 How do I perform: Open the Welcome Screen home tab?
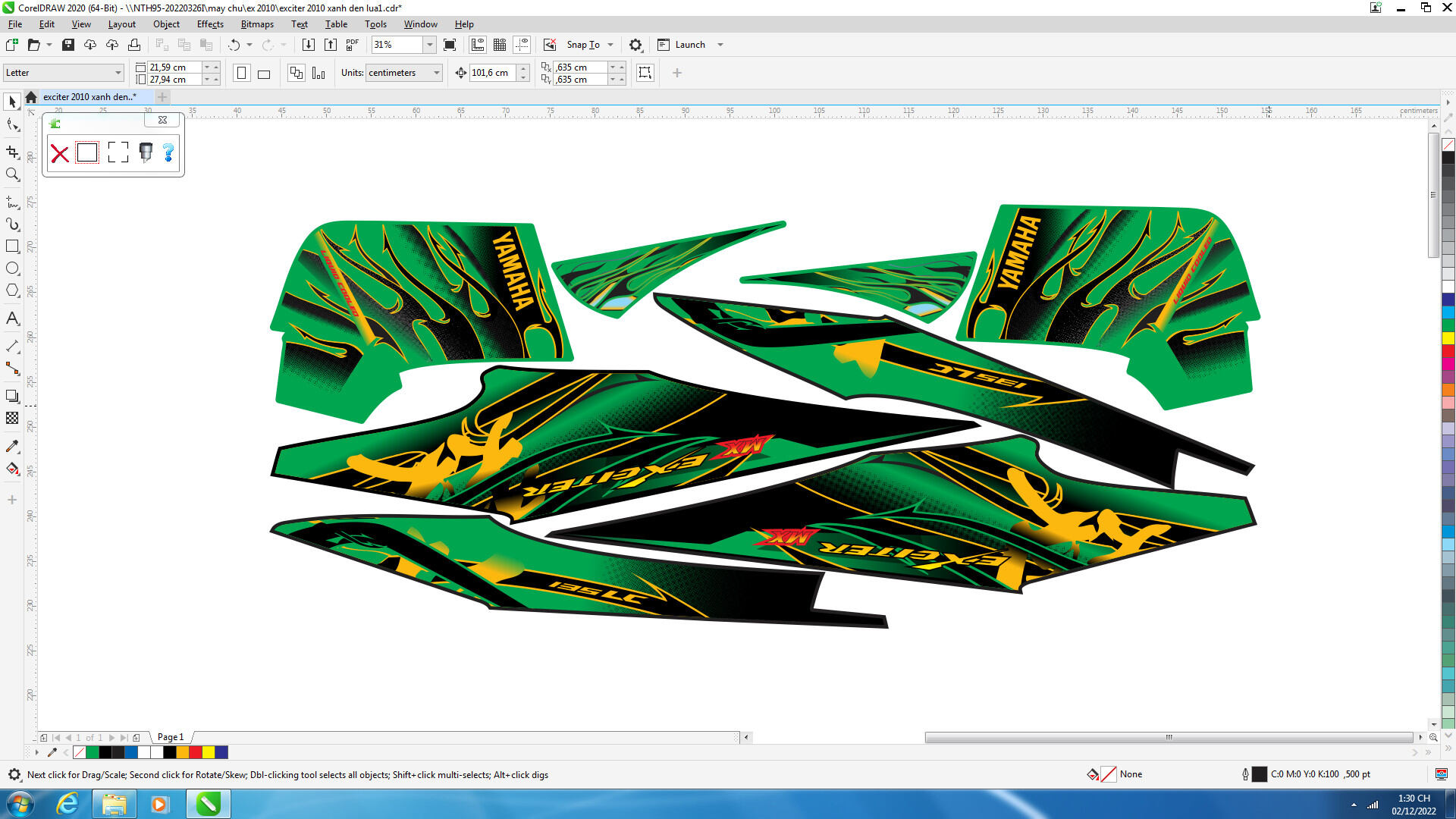31,97
